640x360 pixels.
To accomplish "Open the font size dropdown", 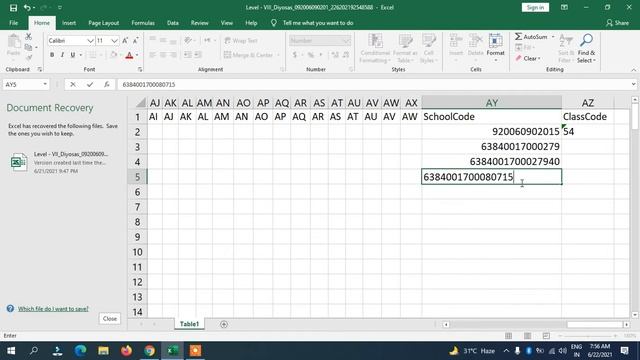I will pos(114,40).
